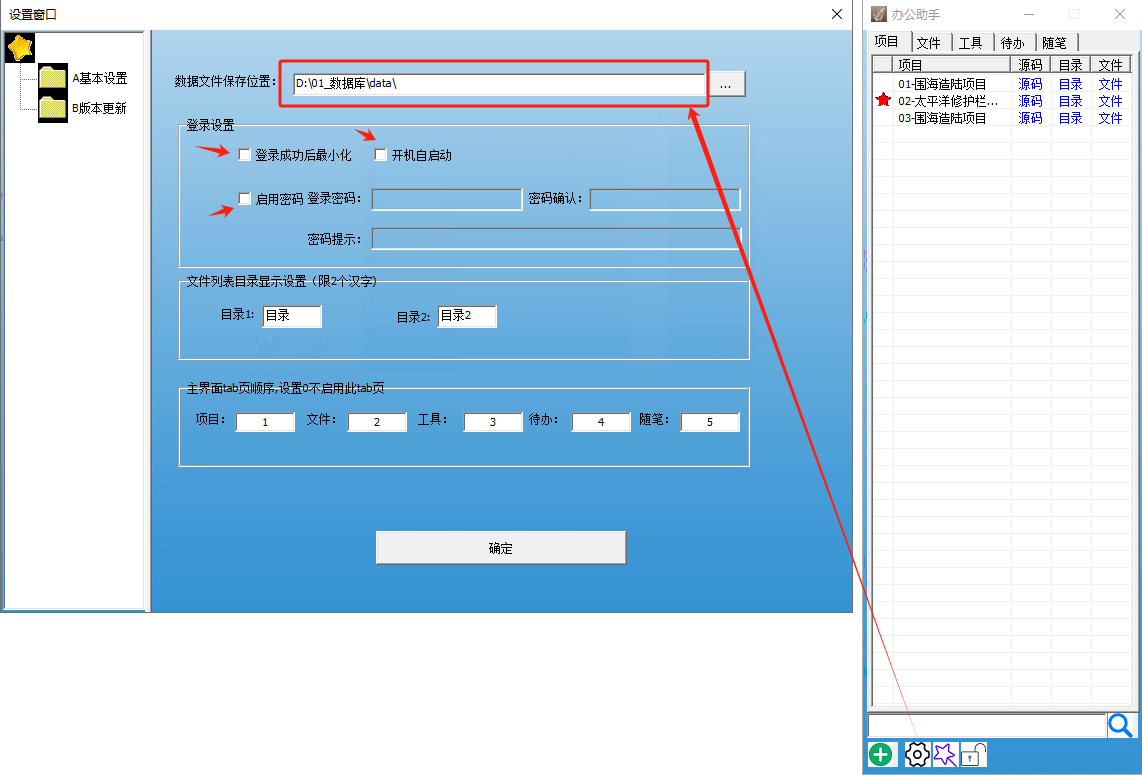
Task: Open the 随笔 tab
Action: (1055, 43)
